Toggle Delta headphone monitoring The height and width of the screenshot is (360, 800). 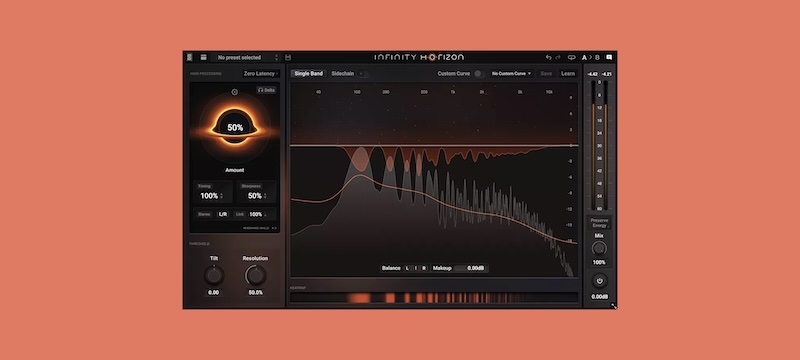[x=266, y=90]
